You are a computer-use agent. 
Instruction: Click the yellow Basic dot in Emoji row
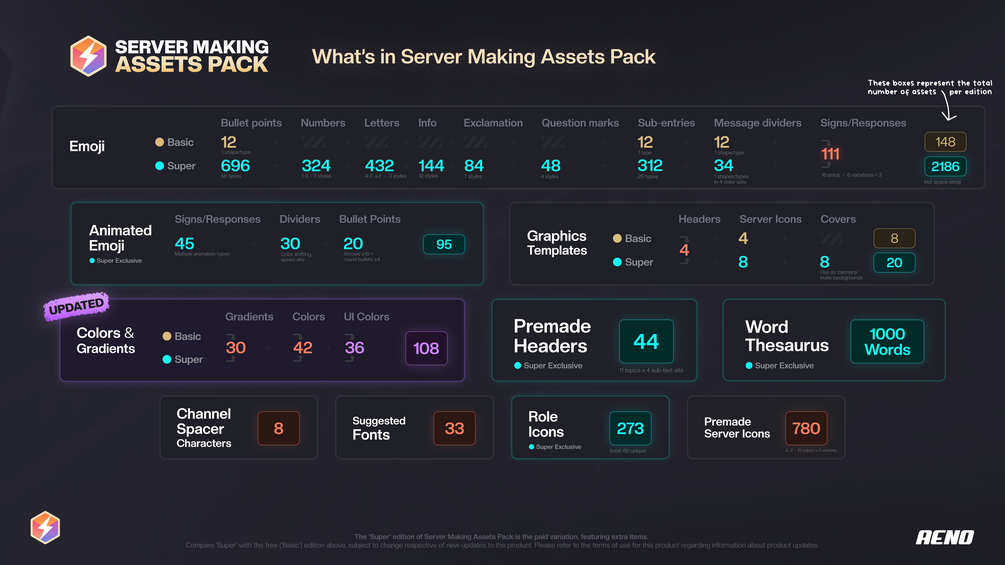[x=160, y=142]
